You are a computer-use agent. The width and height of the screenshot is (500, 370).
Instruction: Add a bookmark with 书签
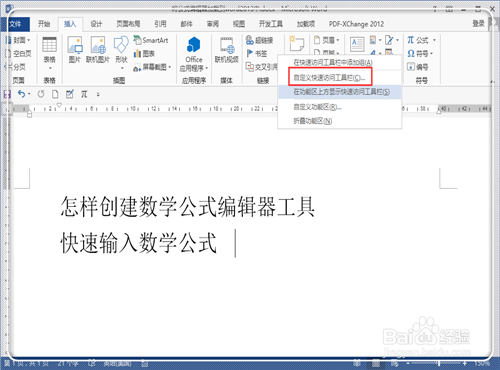[257, 53]
